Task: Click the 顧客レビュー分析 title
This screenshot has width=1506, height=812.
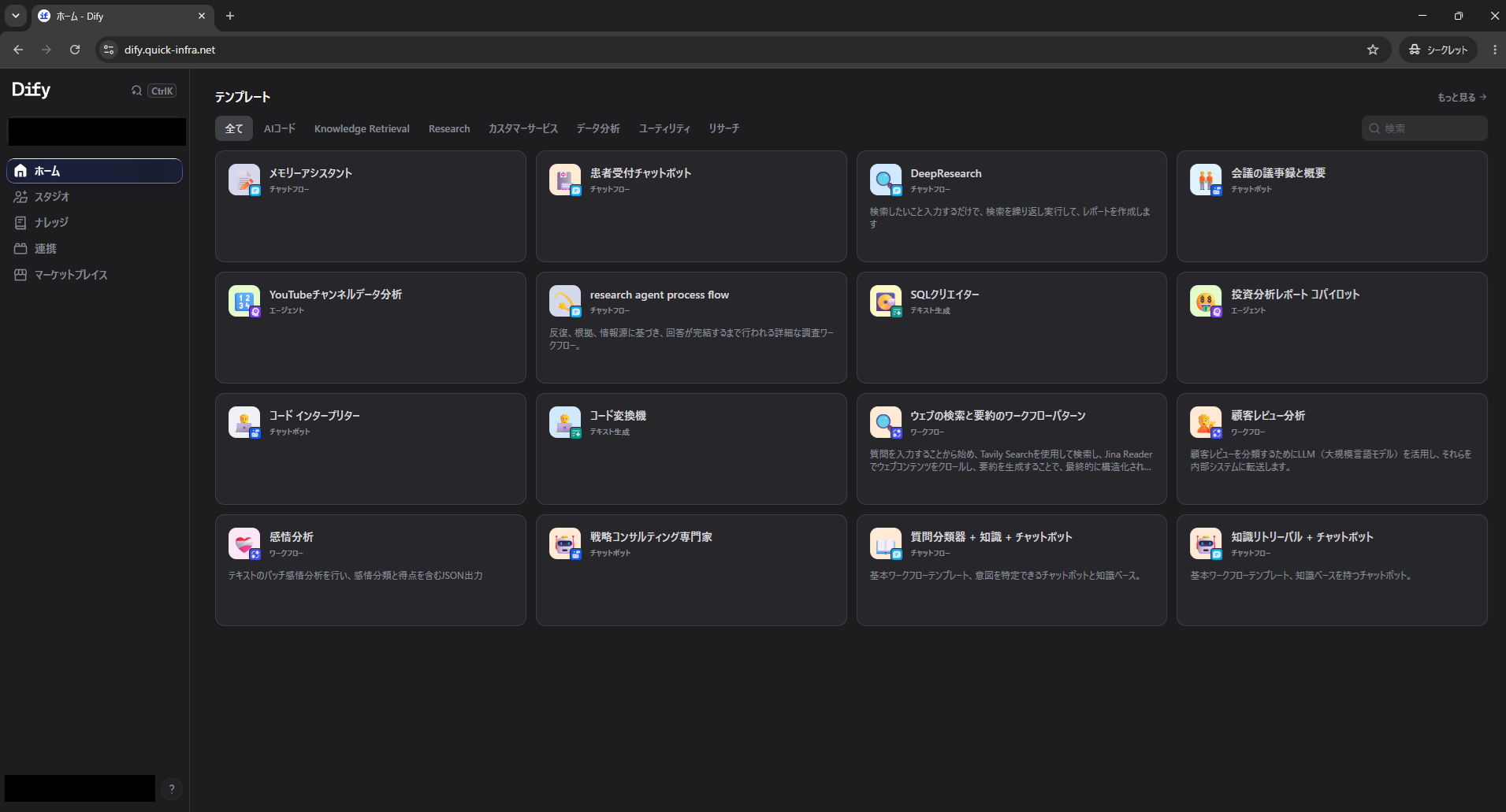Action: coord(1268,416)
